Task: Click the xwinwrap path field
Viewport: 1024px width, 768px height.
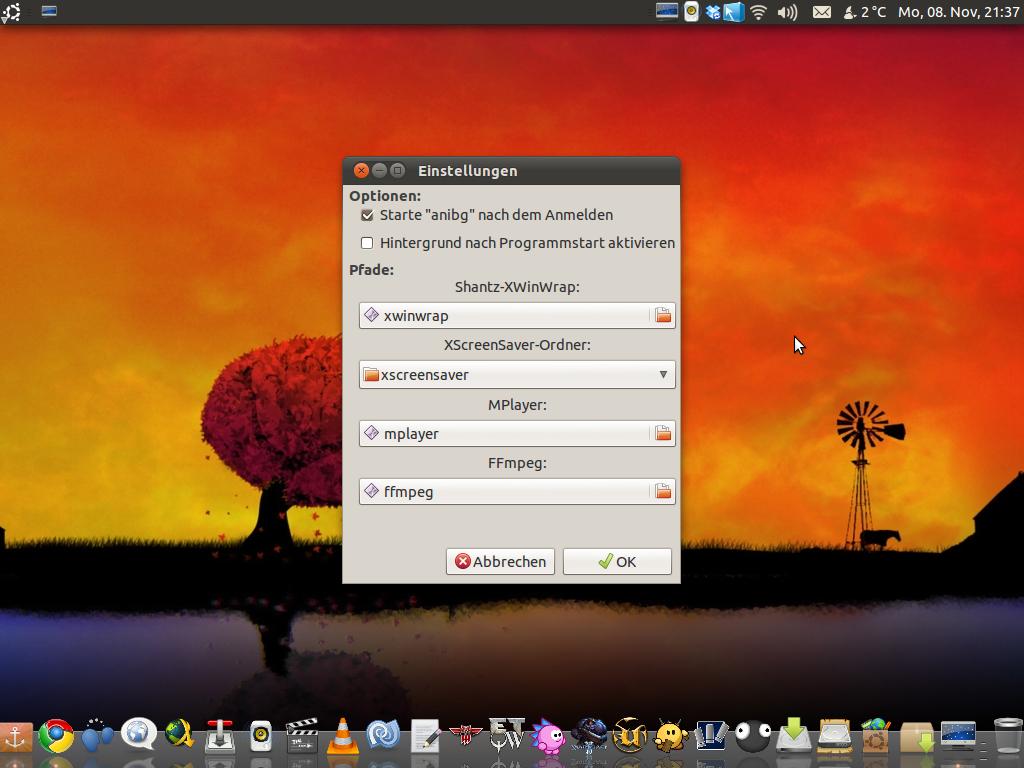Action: point(504,315)
